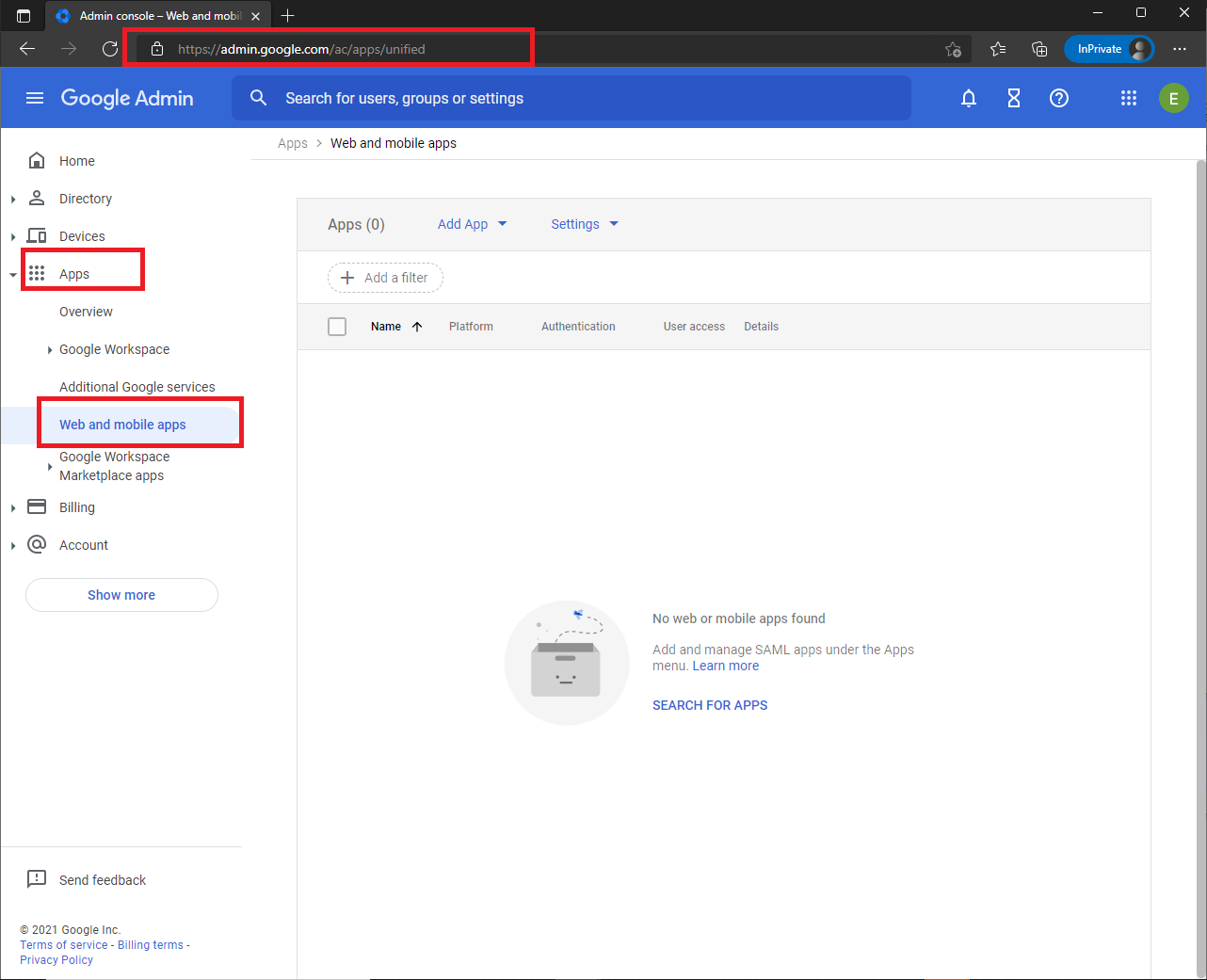The image size is (1207, 980).
Task: Open the account avatar labeled E
Action: click(x=1174, y=98)
